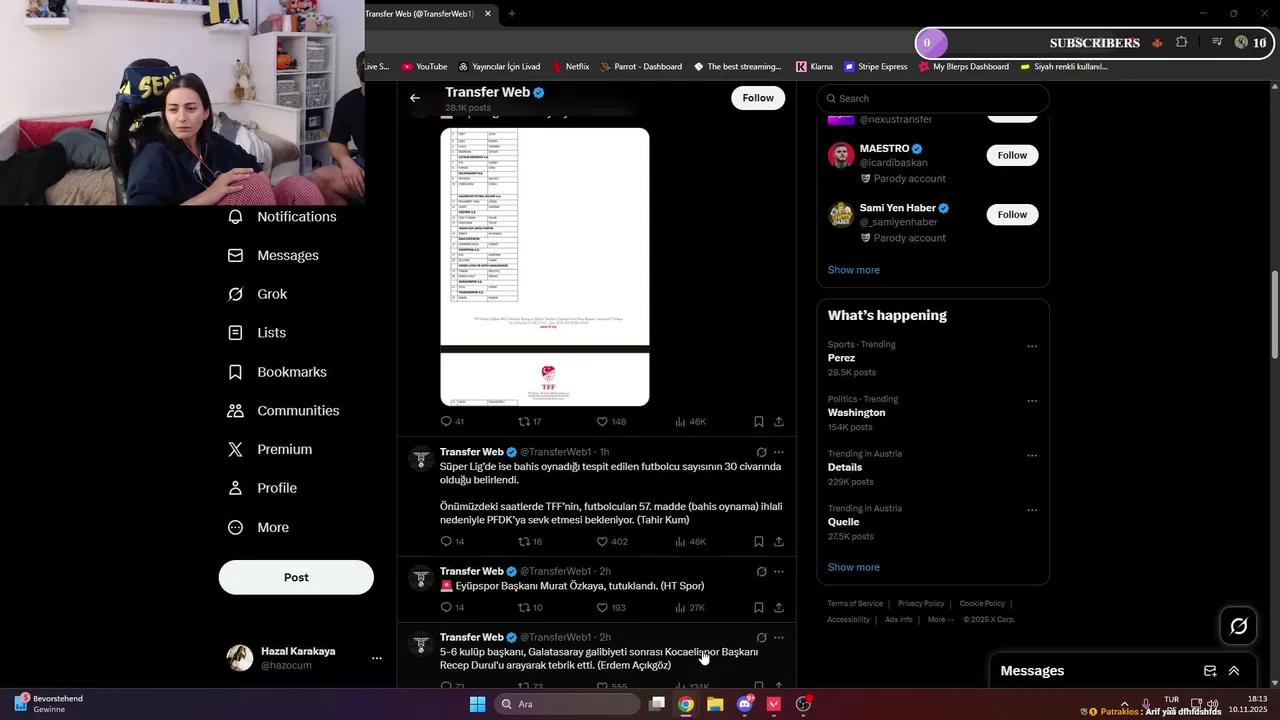This screenshot has height=720, width=1280.
Task: Open Grok explain on Süper Lig post
Action: pyautogui.click(x=761, y=452)
